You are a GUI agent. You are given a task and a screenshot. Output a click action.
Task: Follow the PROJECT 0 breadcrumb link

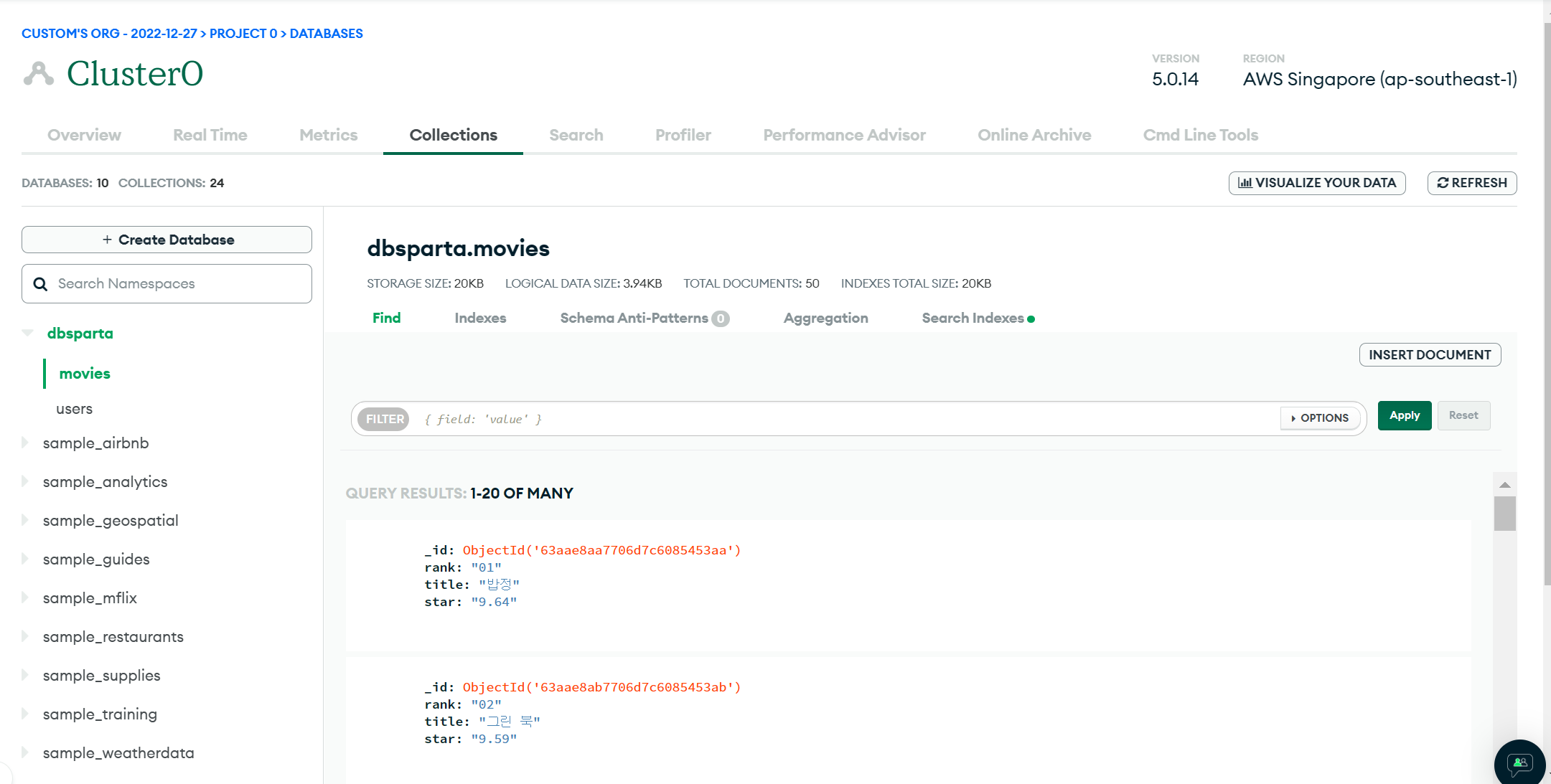click(243, 34)
